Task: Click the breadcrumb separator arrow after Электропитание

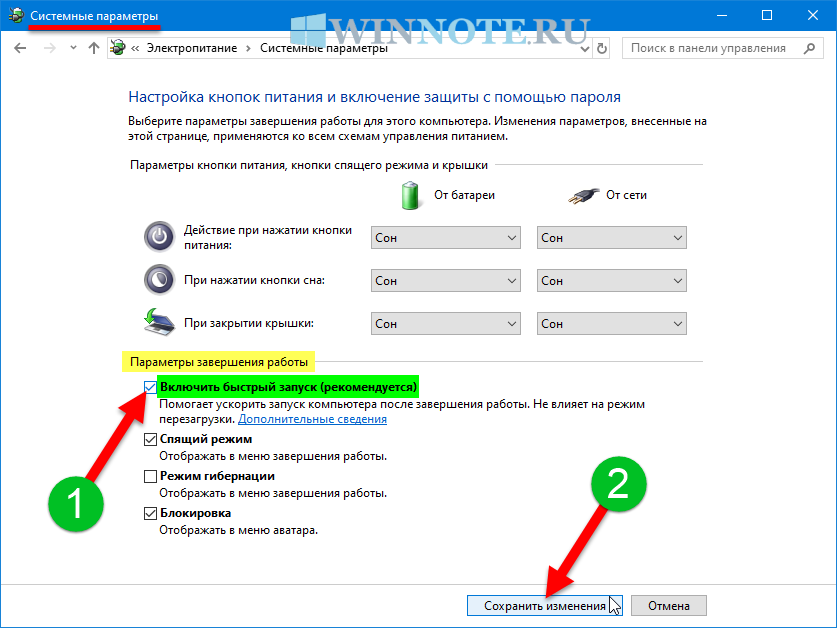Action: click(248, 48)
